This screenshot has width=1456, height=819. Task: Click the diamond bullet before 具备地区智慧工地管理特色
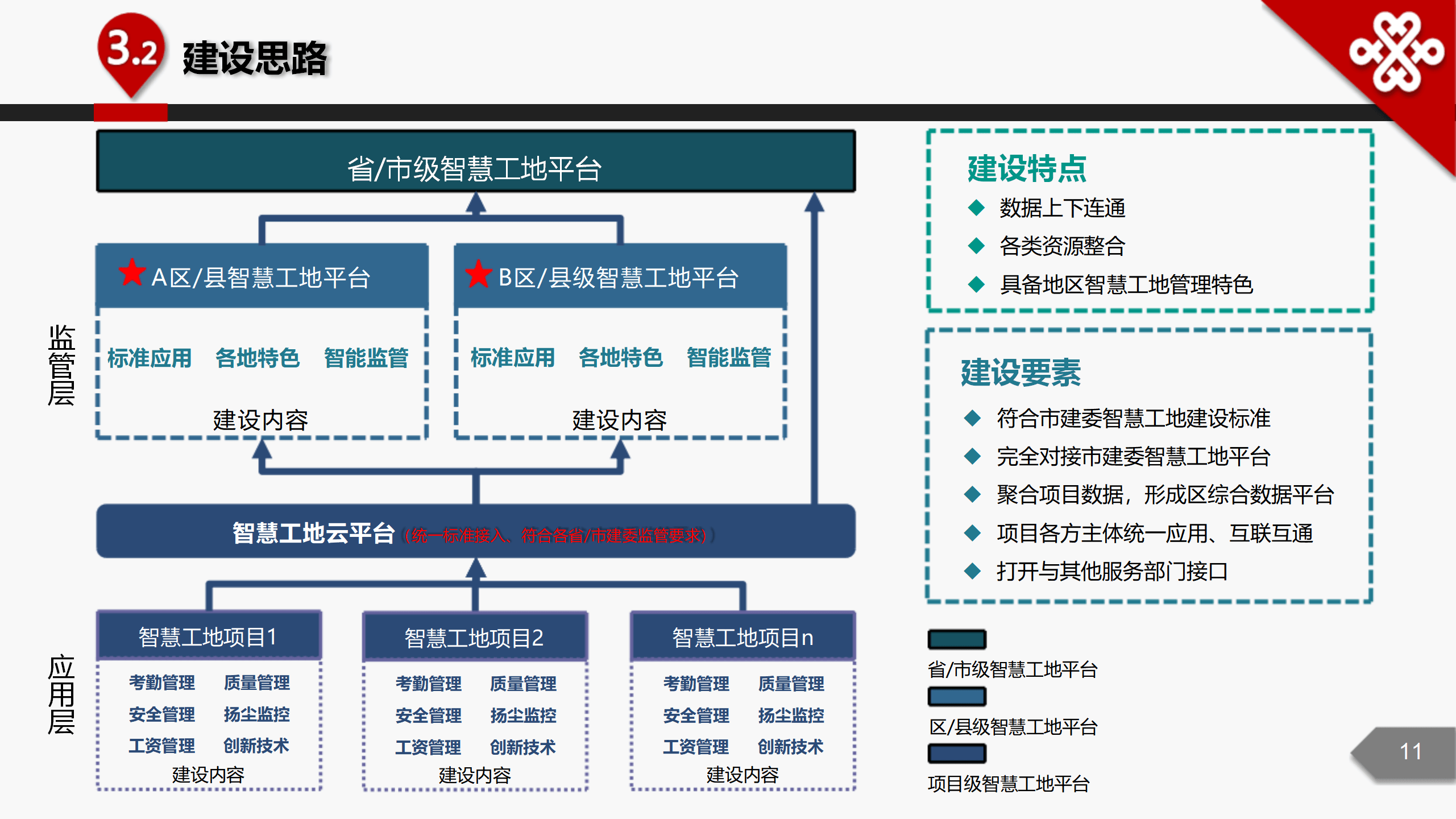click(976, 284)
